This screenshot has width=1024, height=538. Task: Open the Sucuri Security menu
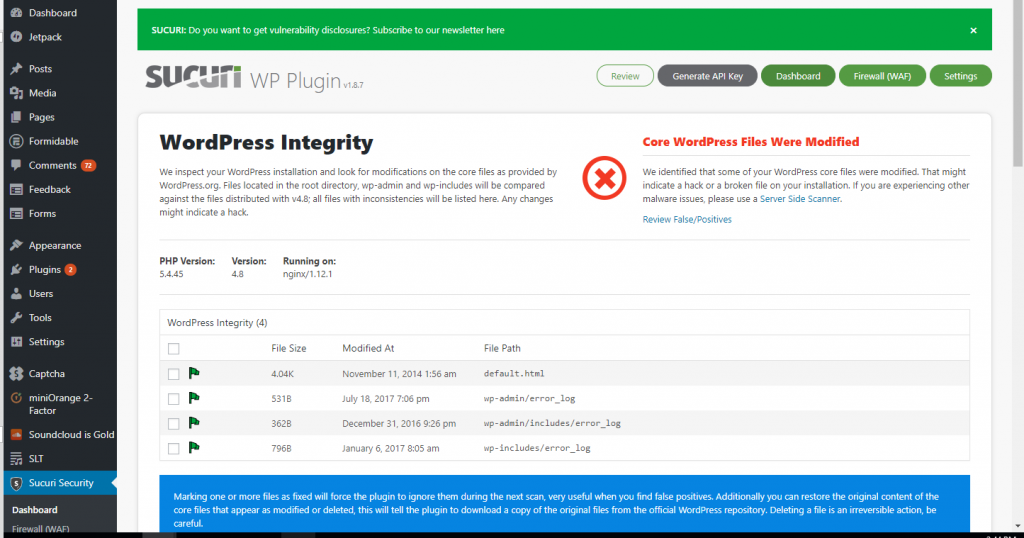(60, 483)
